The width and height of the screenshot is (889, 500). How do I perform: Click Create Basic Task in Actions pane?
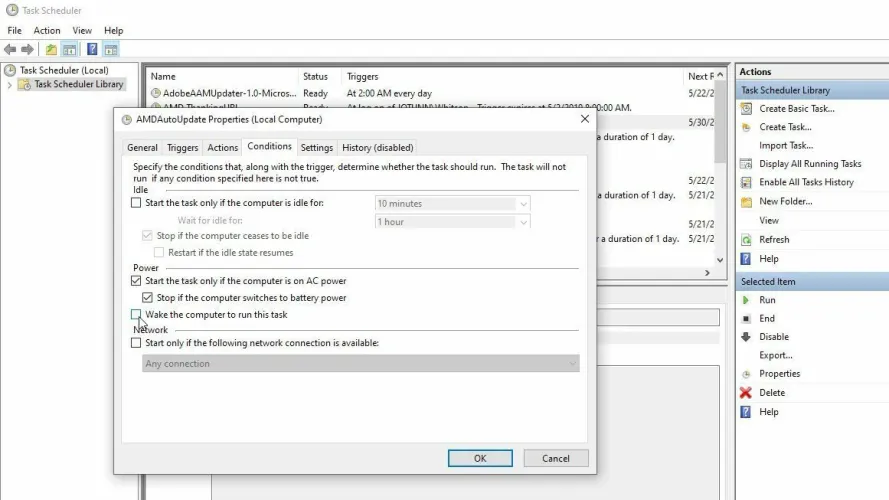(x=796, y=109)
